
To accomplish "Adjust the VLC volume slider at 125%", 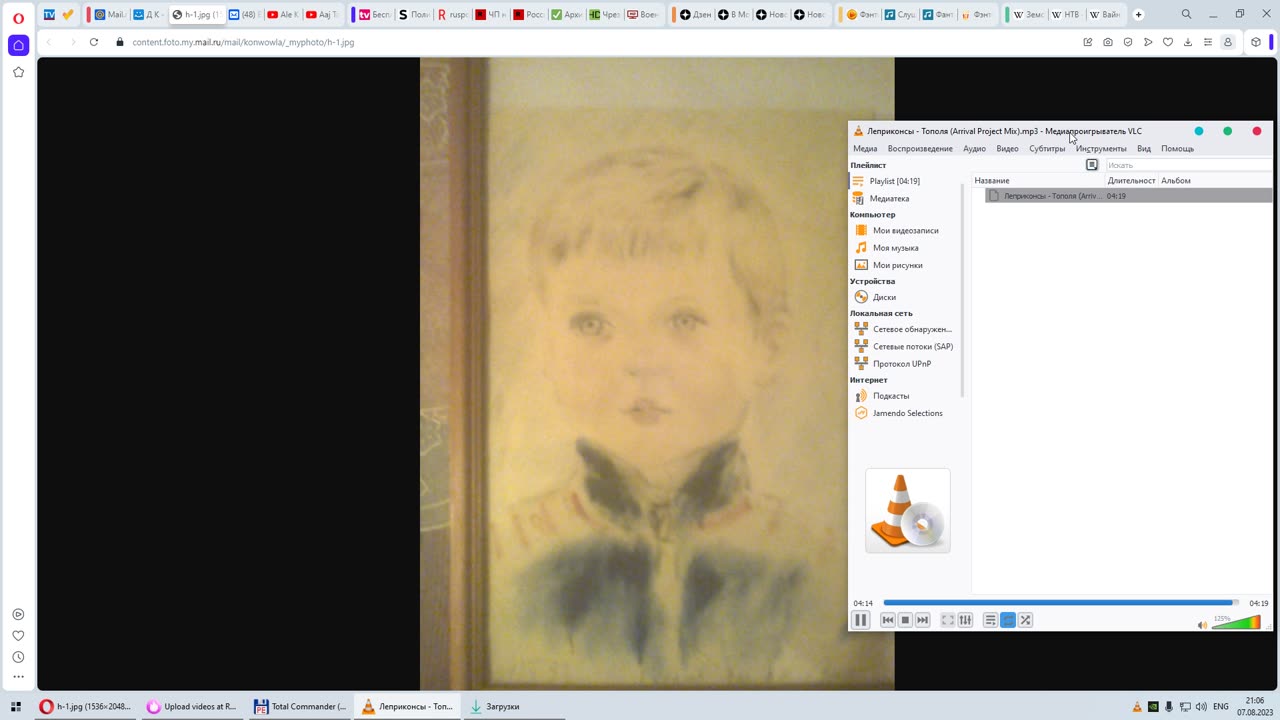I will [1236, 622].
